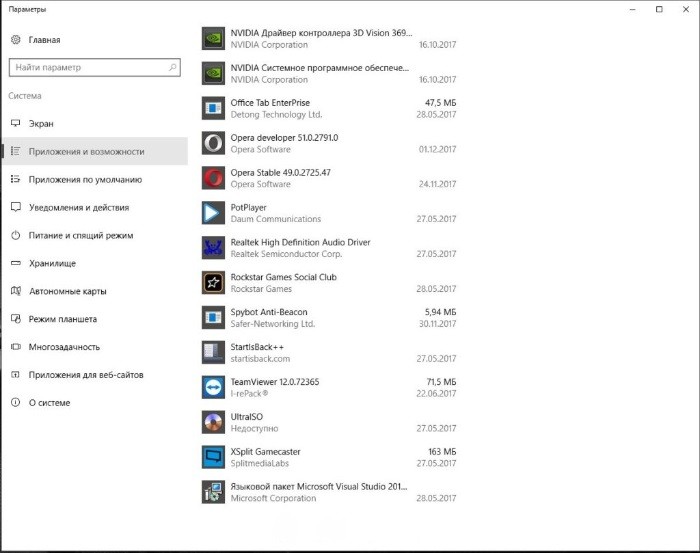Click the Уведомления и действия icon
700x553 pixels.
point(16,207)
